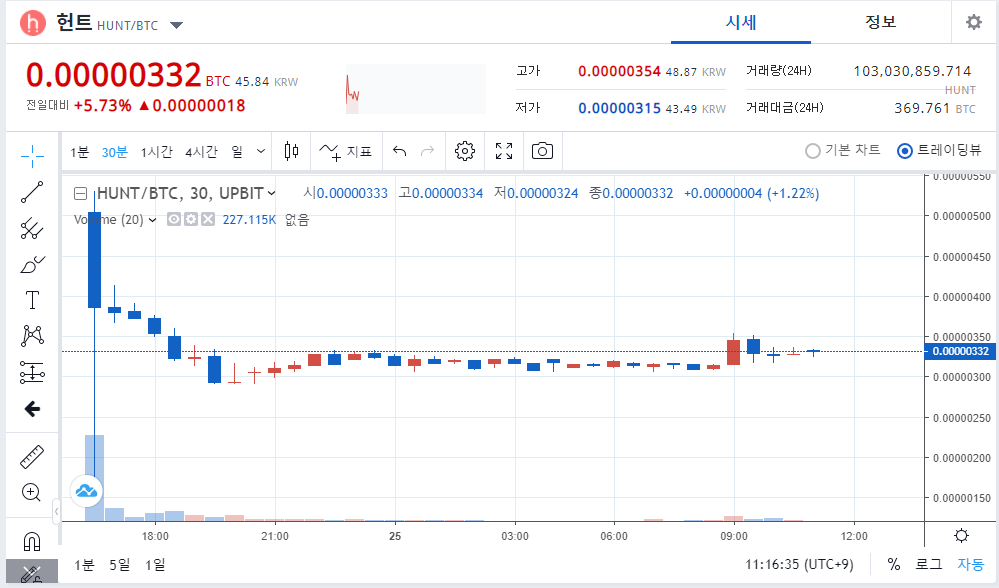This screenshot has height=588, width=999.
Task: Open Volume indicator settings icon
Action: (190, 219)
